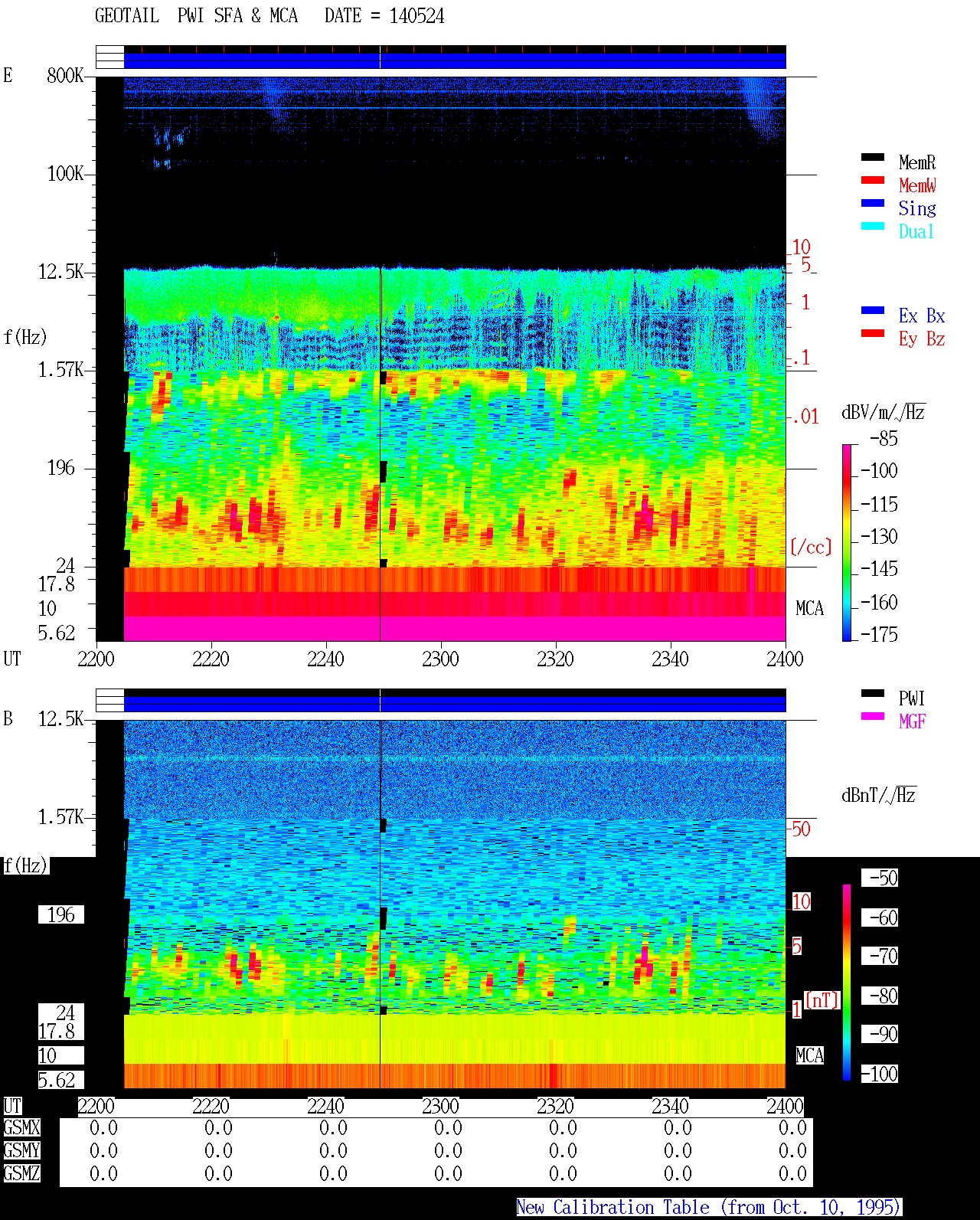This screenshot has height=1220, width=980.
Task: Click the dBV/m color scale bar
Action: click(847, 542)
